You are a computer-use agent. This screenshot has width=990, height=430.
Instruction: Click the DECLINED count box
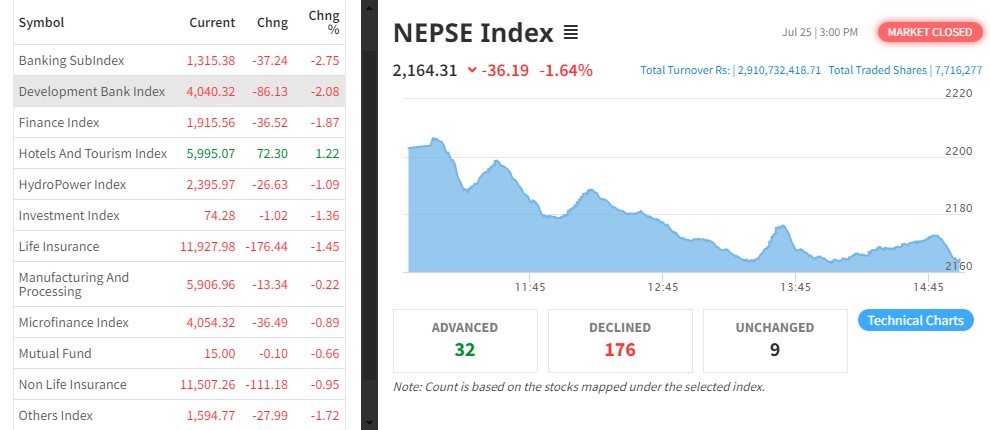point(620,340)
